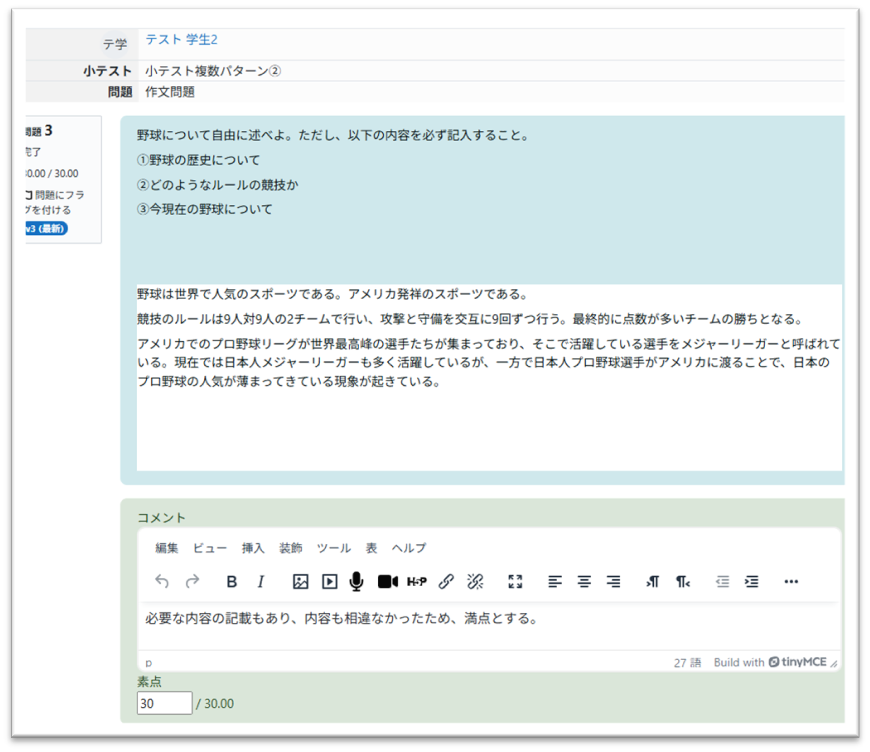
Task: Record video using the camera icon
Action: coord(388,582)
